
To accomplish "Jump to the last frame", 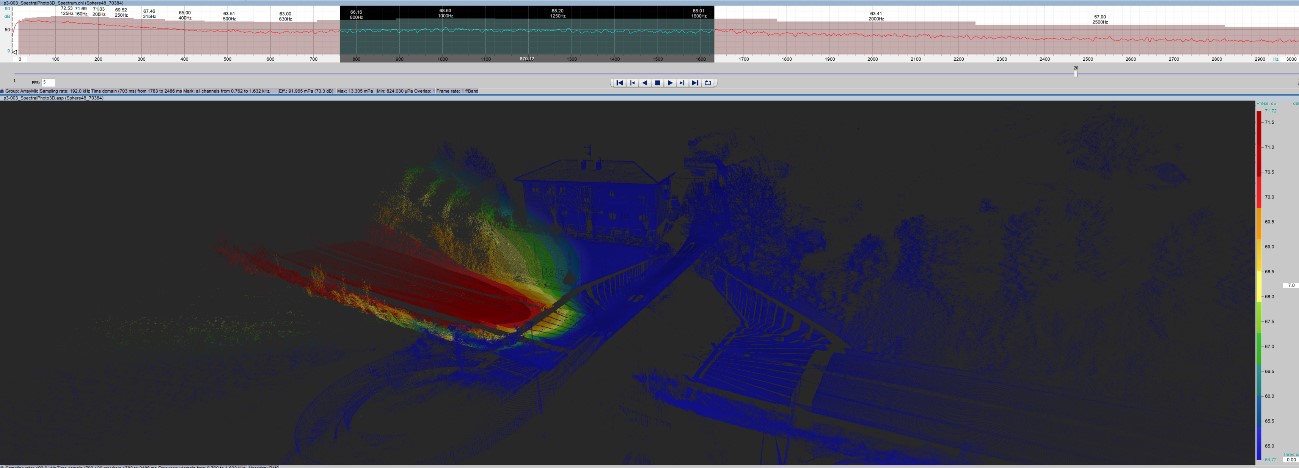I will [x=695, y=83].
